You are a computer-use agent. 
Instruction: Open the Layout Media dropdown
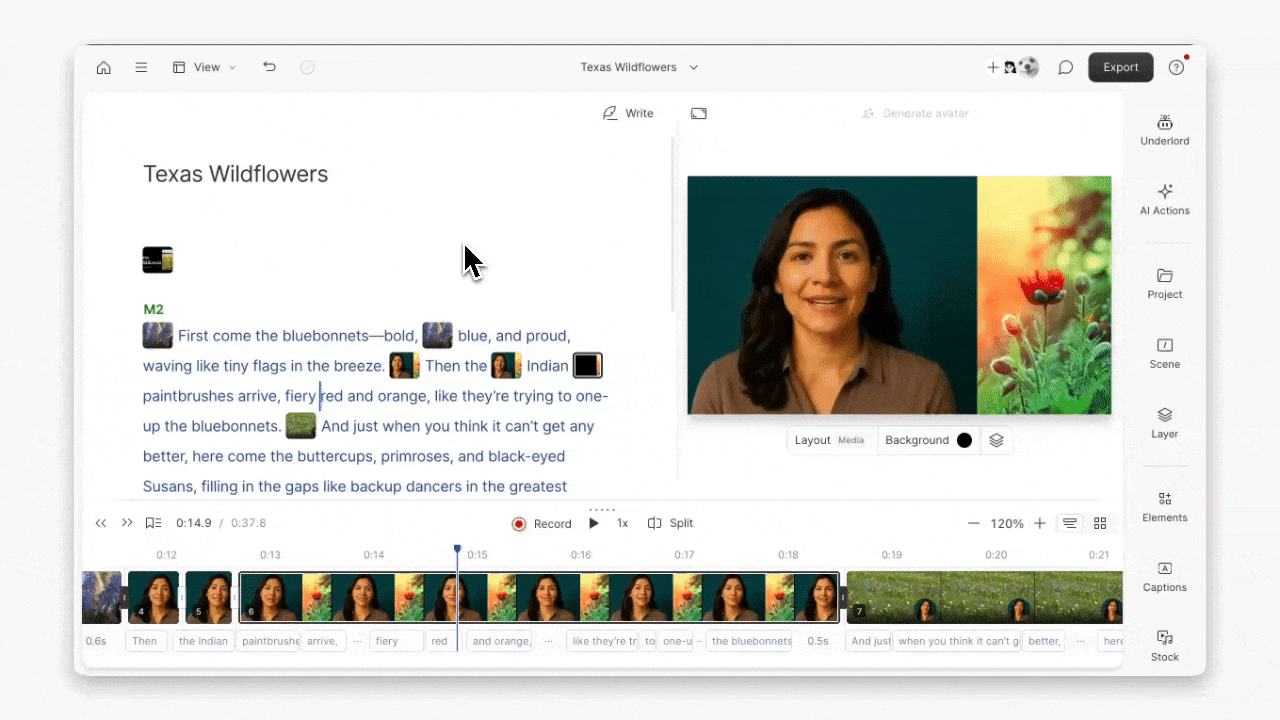(829, 440)
